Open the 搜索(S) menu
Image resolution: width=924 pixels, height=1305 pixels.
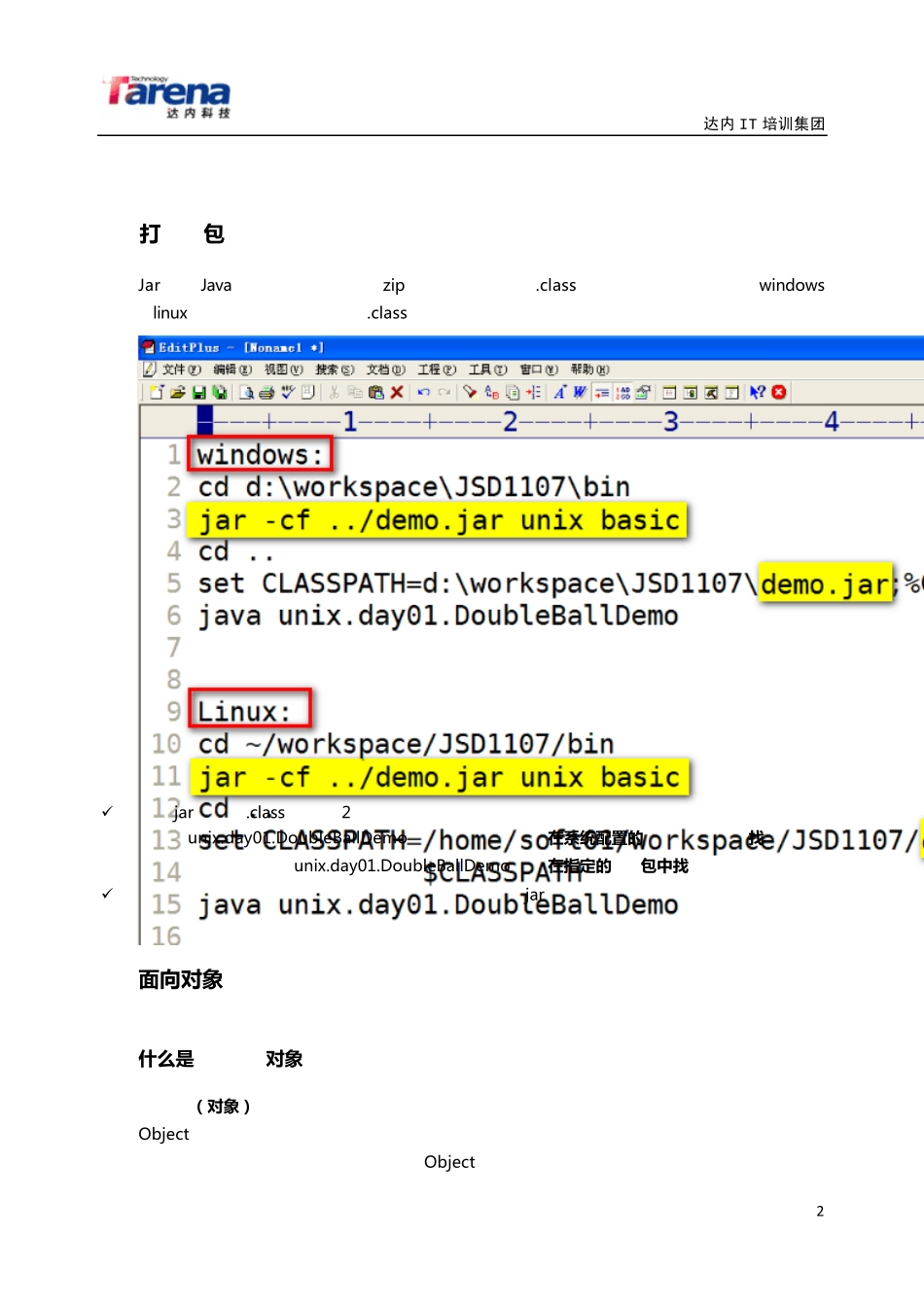[x=335, y=370]
